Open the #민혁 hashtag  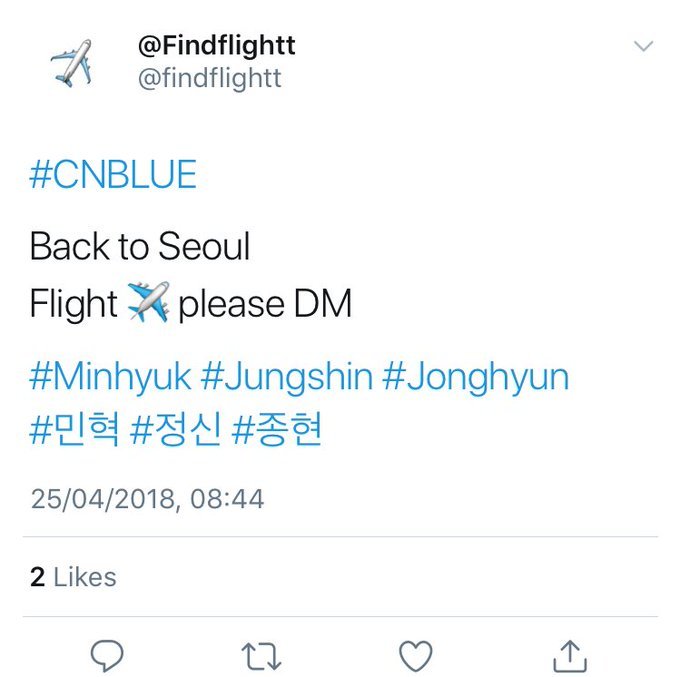pyautogui.click(x=74, y=429)
